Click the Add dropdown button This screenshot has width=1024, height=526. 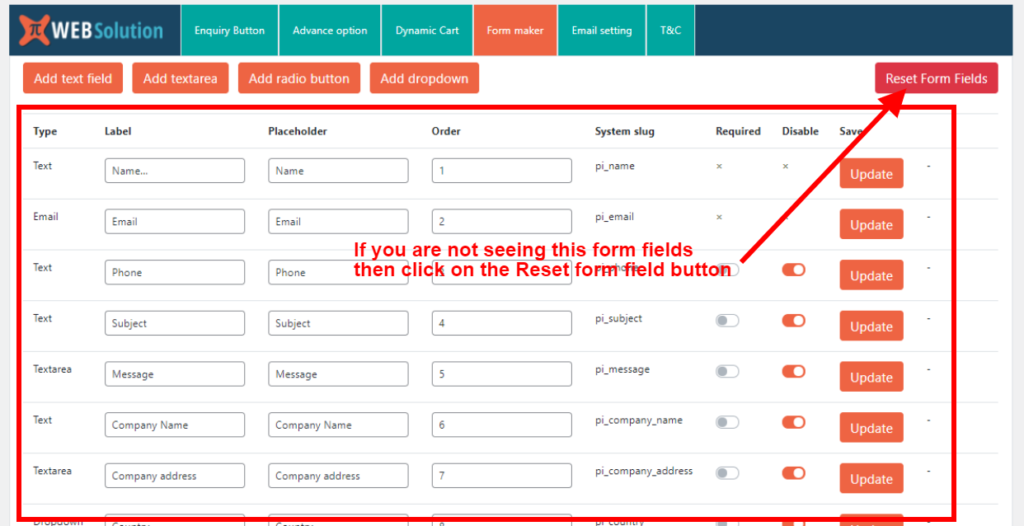click(424, 78)
